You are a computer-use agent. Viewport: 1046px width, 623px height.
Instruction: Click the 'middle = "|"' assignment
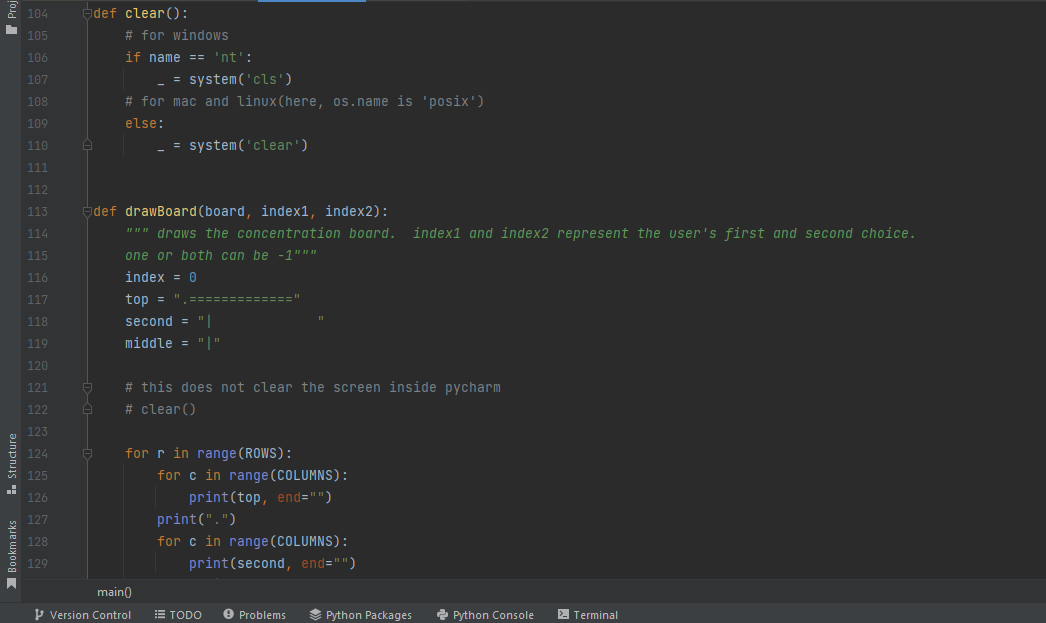(173, 344)
